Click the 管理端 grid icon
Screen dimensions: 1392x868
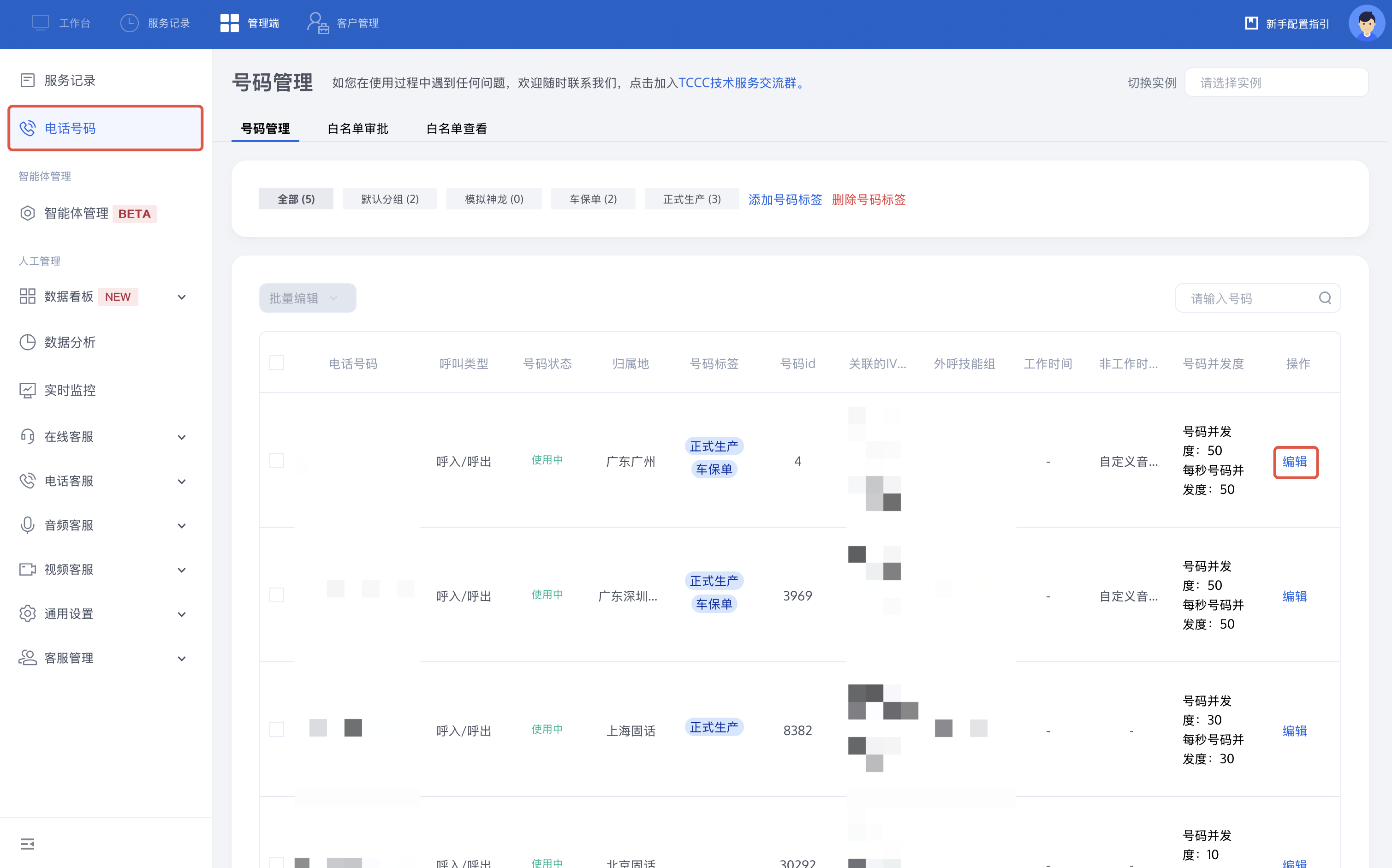pos(229,23)
